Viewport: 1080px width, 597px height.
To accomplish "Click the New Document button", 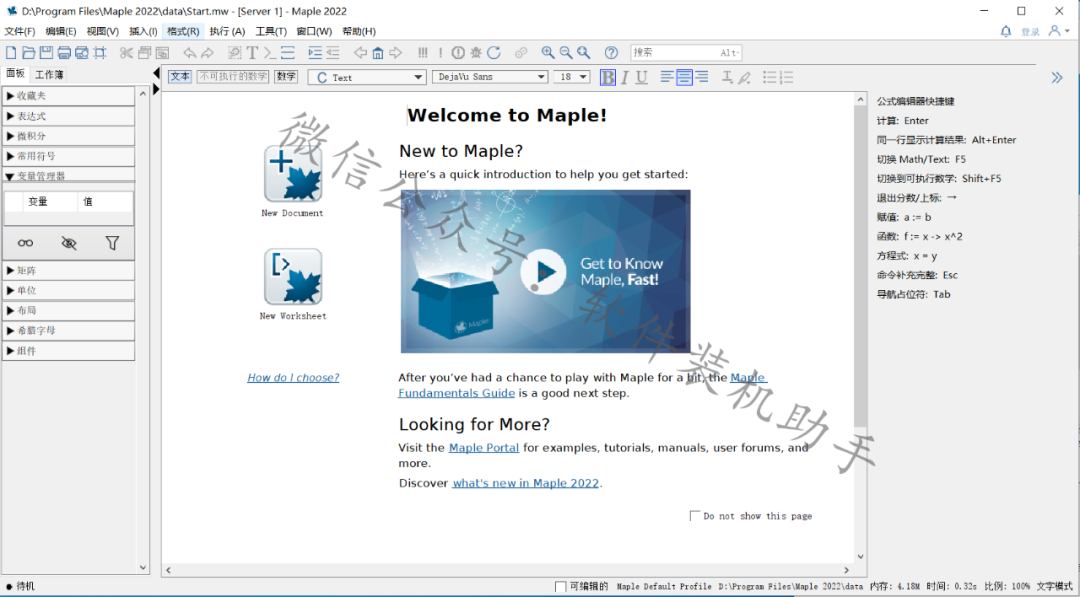I will point(293,174).
